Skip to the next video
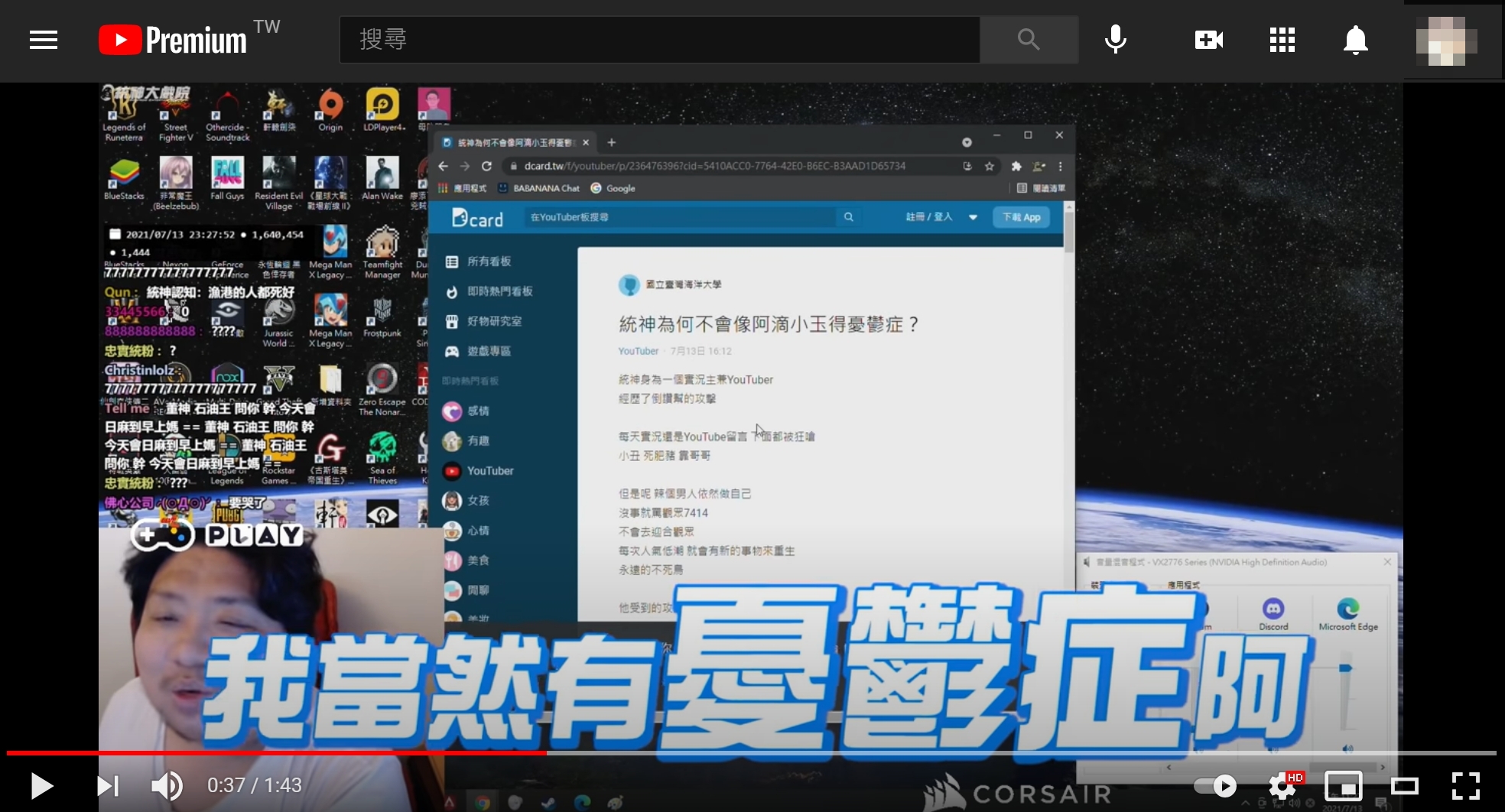The height and width of the screenshot is (812, 1505). click(x=107, y=785)
